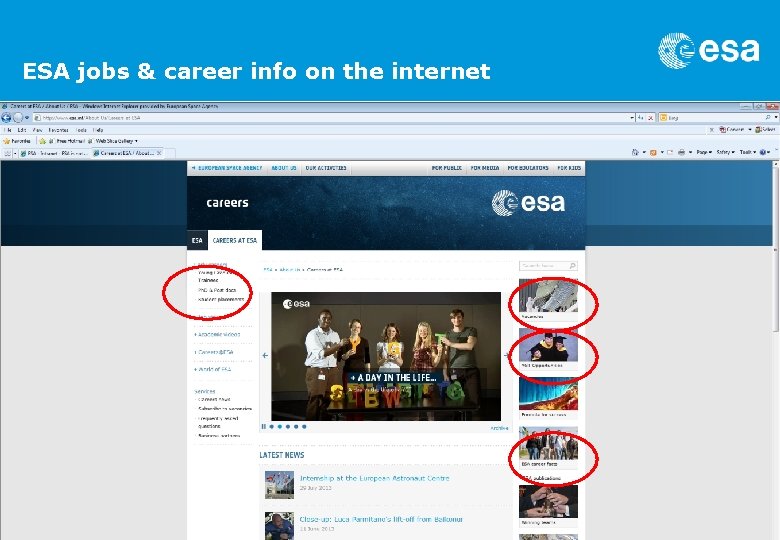
Task: Click For Educators link
Action: (x=528, y=168)
